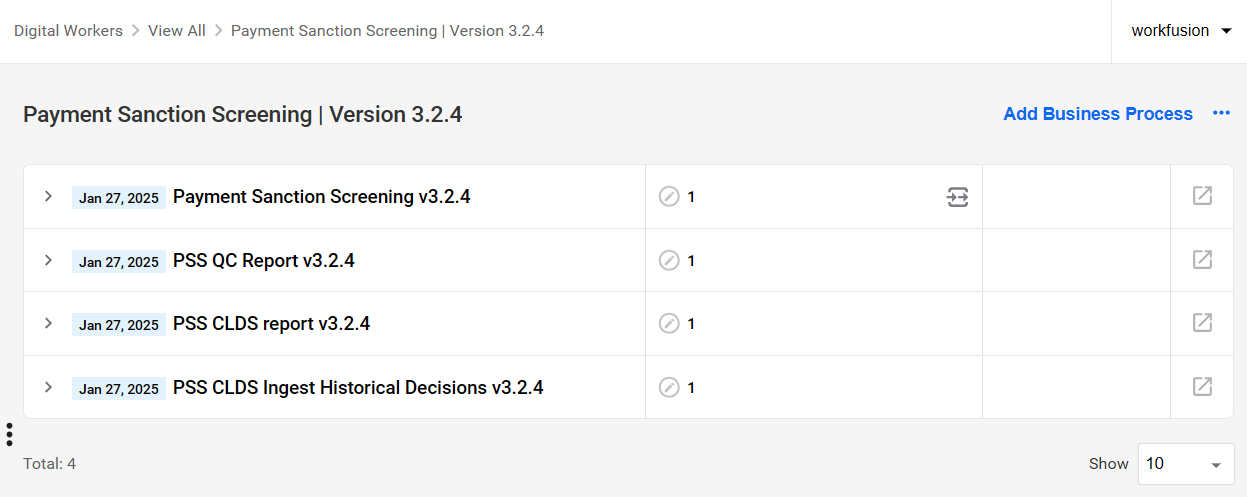Expand the PSS QC Report v3.2.4 row
1247x497 pixels.
[48, 260]
